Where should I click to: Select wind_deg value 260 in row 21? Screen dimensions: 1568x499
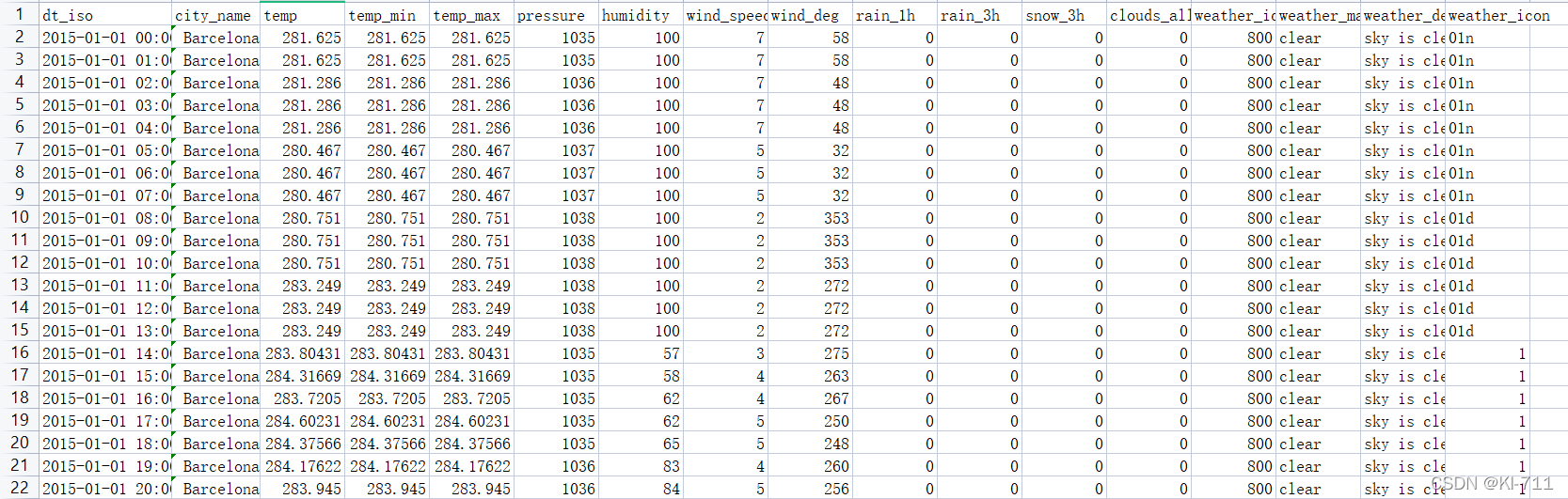click(x=810, y=466)
